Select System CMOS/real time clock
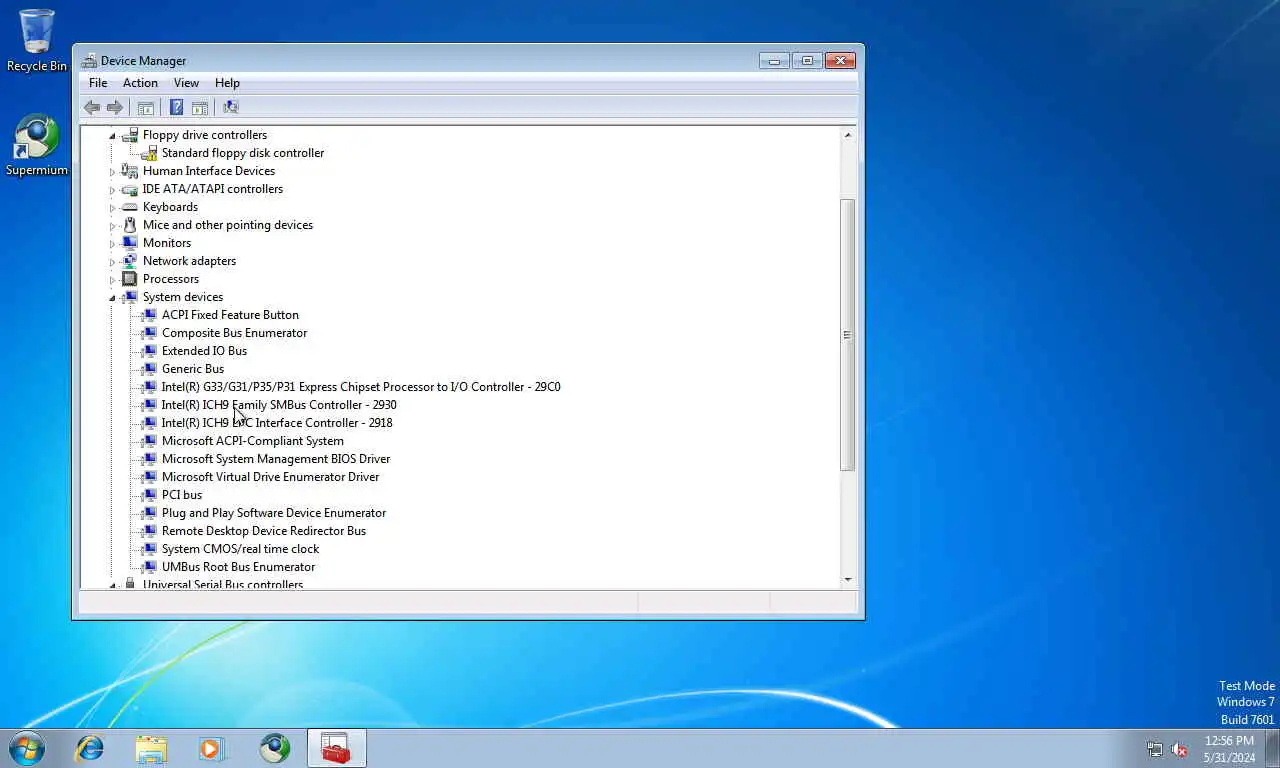Image resolution: width=1280 pixels, height=768 pixels. [x=241, y=549]
